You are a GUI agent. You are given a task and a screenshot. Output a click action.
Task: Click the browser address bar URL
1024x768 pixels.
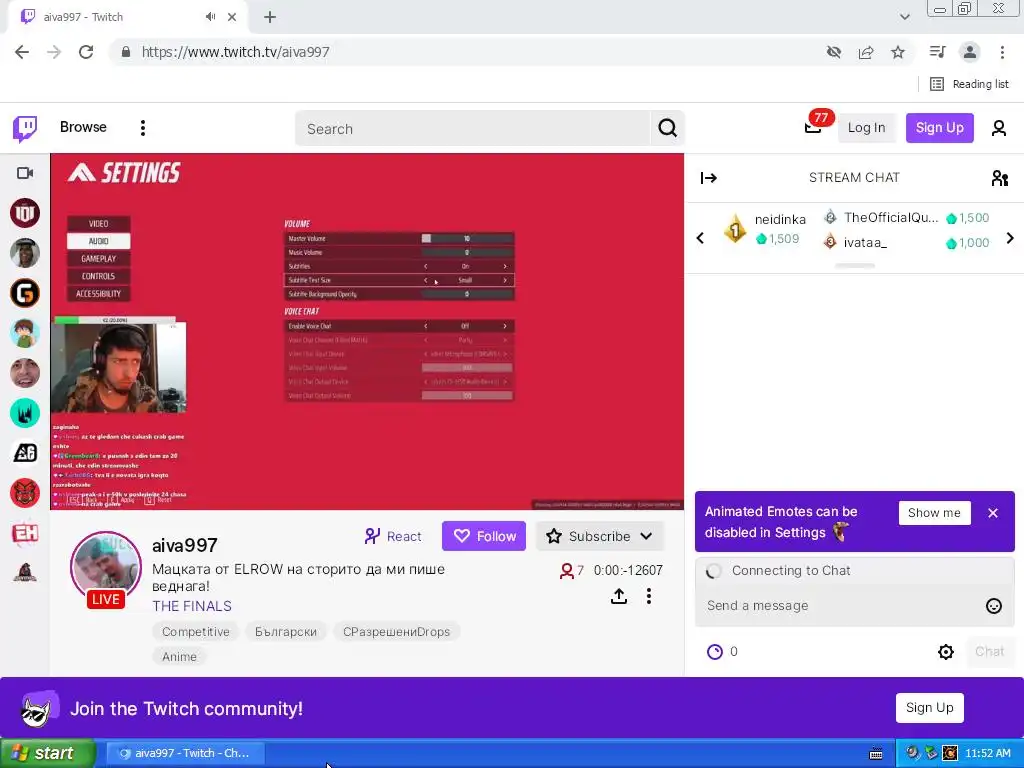pos(236,52)
